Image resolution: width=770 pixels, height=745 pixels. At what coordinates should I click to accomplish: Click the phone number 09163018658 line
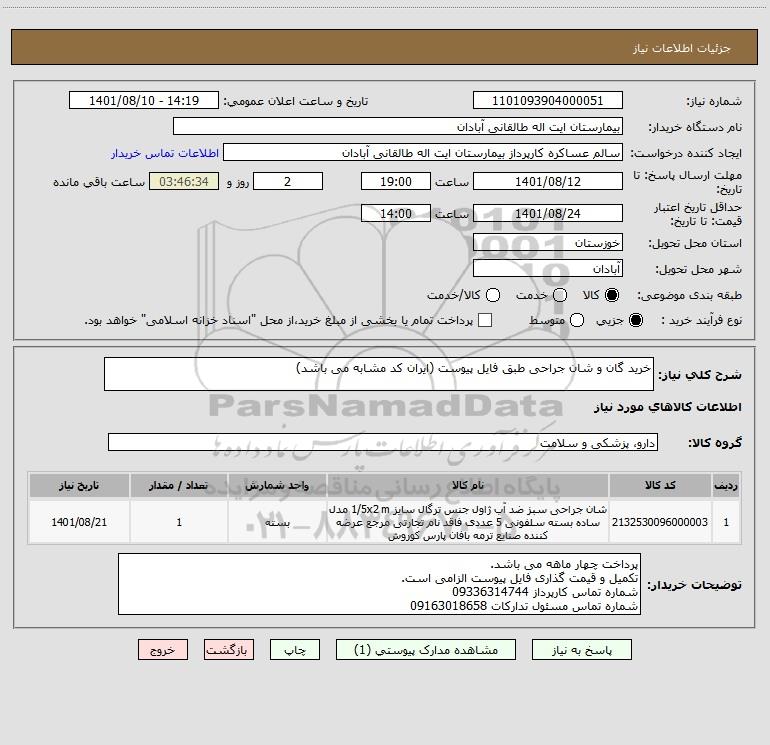point(524,606)
